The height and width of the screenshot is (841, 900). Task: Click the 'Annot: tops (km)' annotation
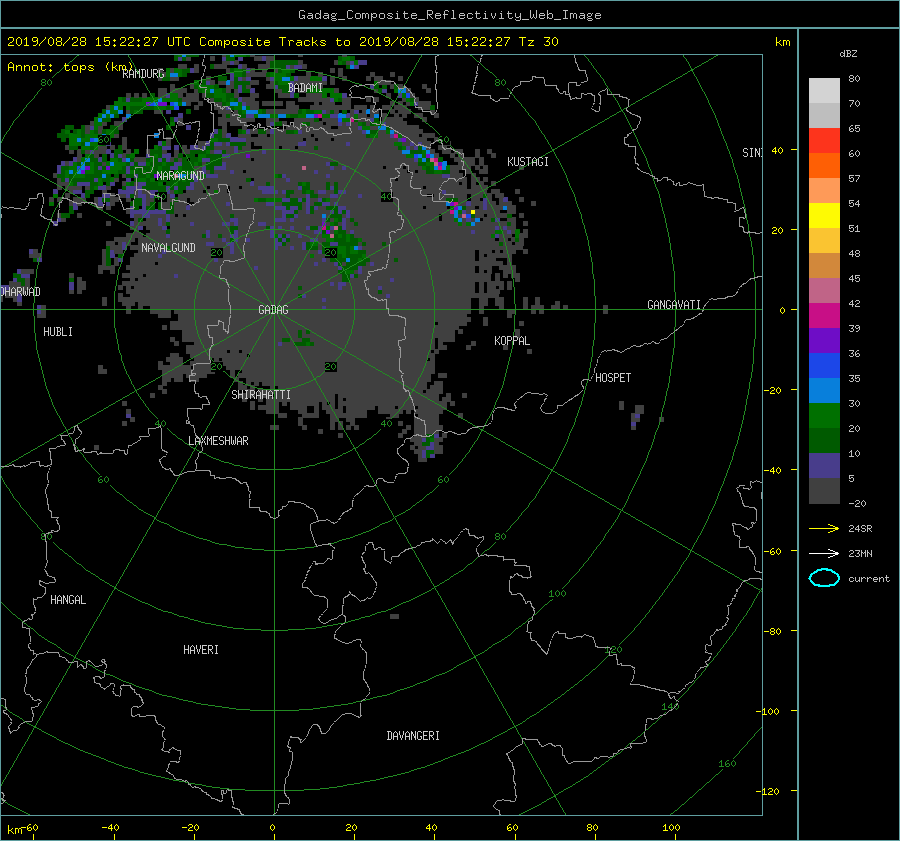[x=70, y=67]
